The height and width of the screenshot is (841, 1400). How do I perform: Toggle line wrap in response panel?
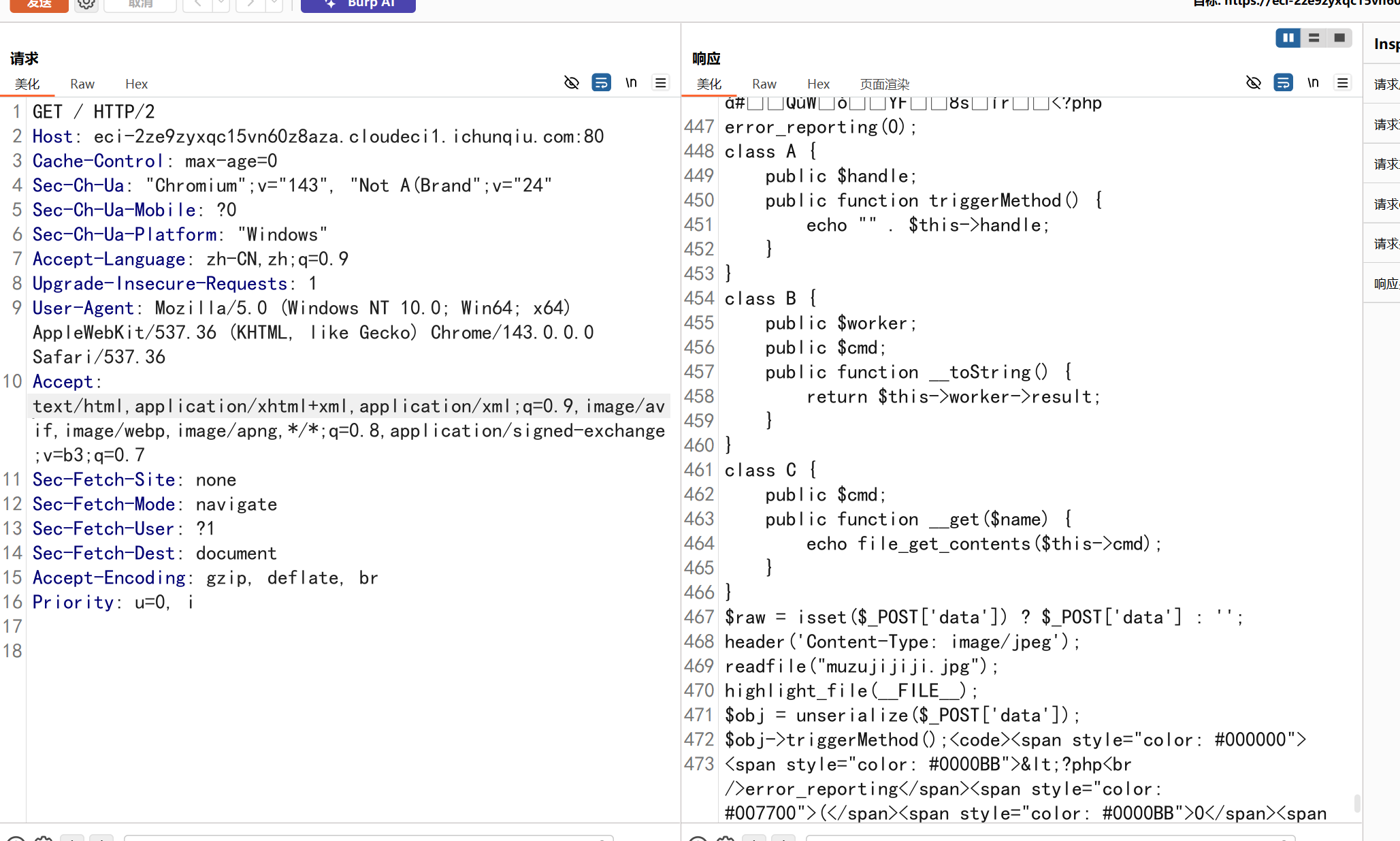point(1283,83)
